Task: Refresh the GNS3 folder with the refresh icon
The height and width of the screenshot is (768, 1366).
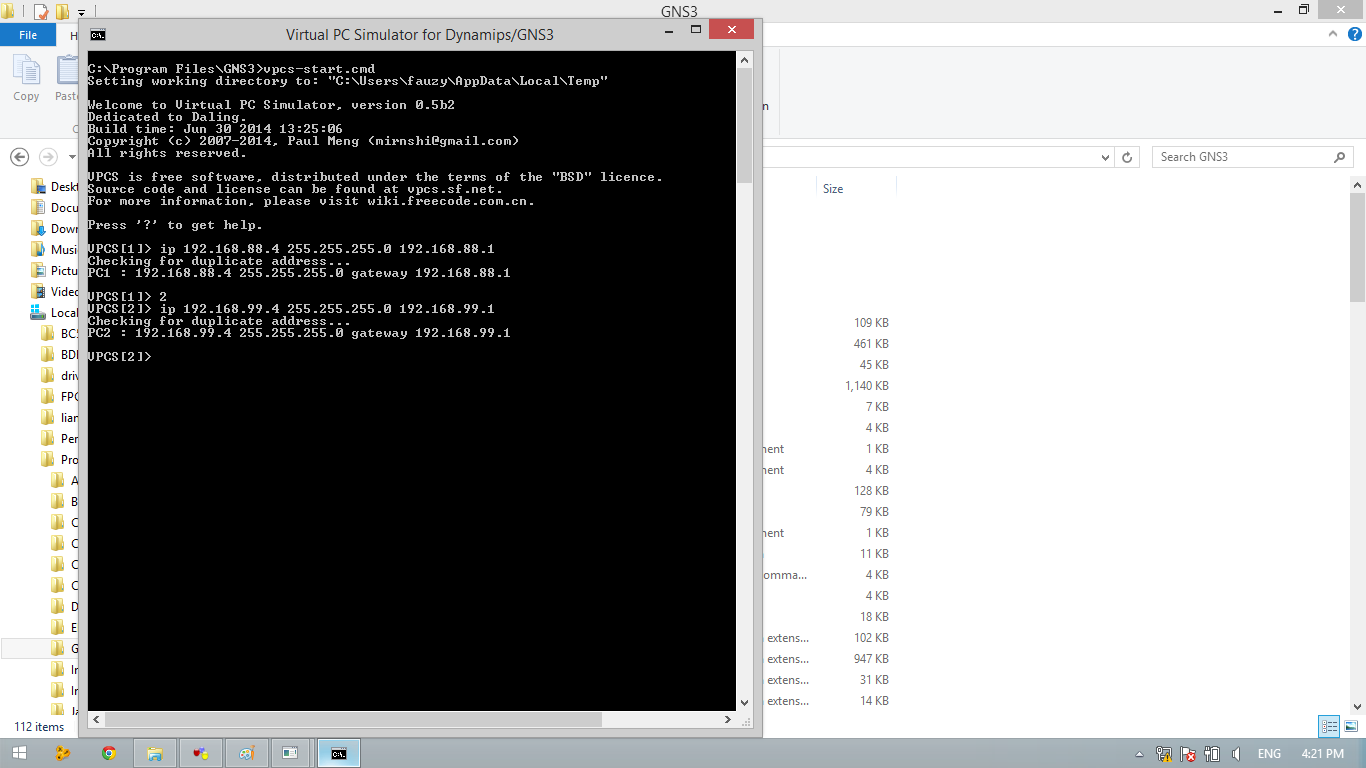Action: [x=1127, y=157]
